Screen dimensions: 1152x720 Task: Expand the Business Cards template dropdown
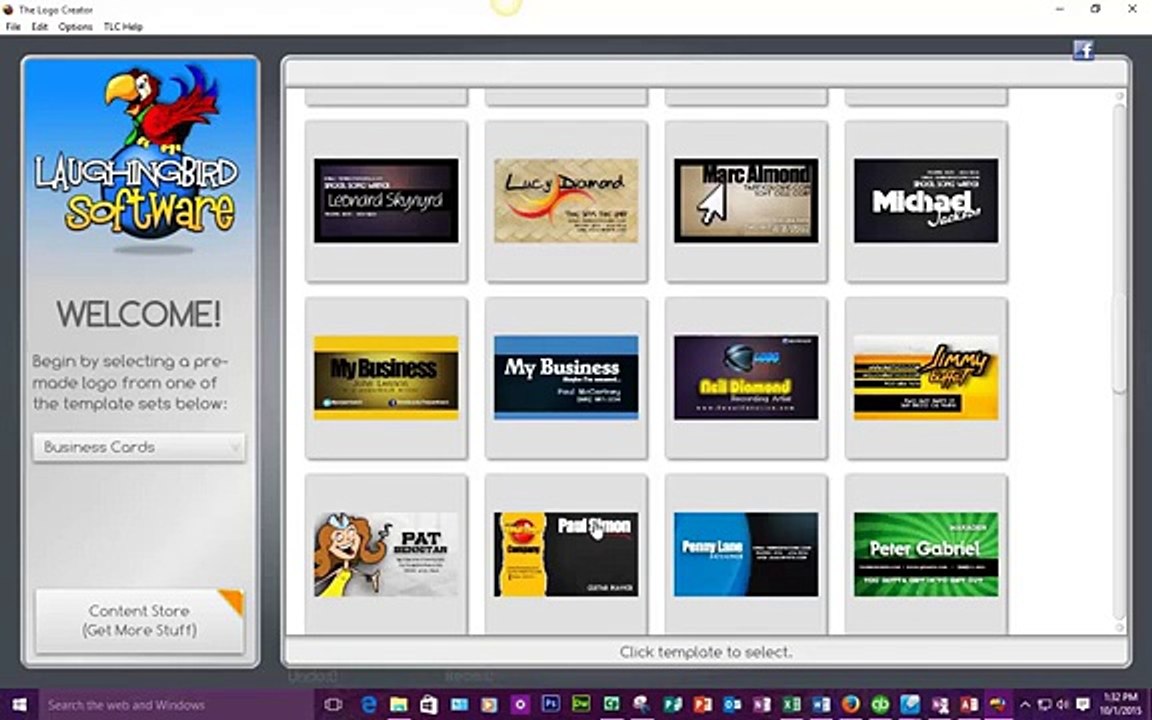coord(139,447)
